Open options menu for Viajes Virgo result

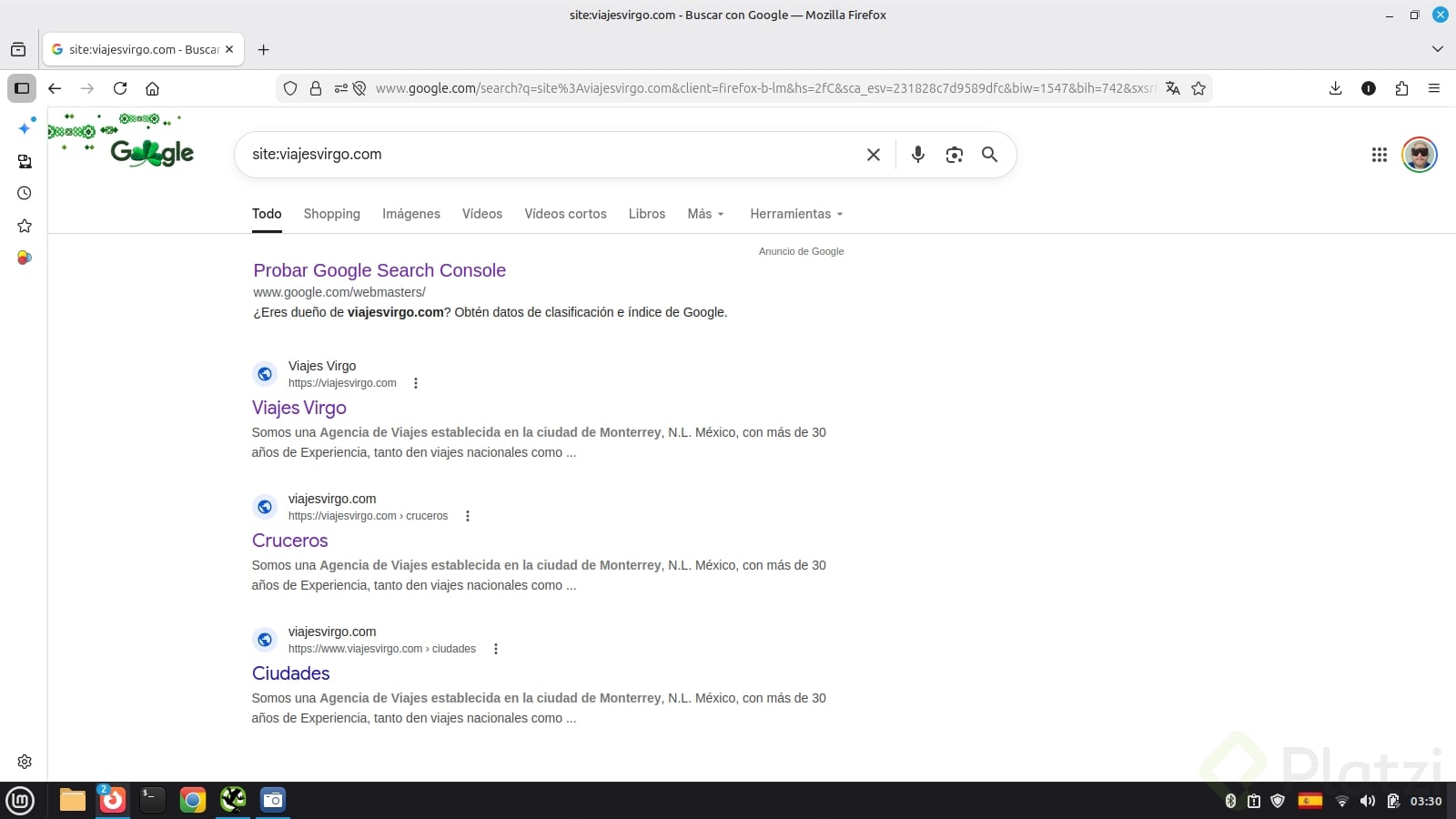coord(416,383)
